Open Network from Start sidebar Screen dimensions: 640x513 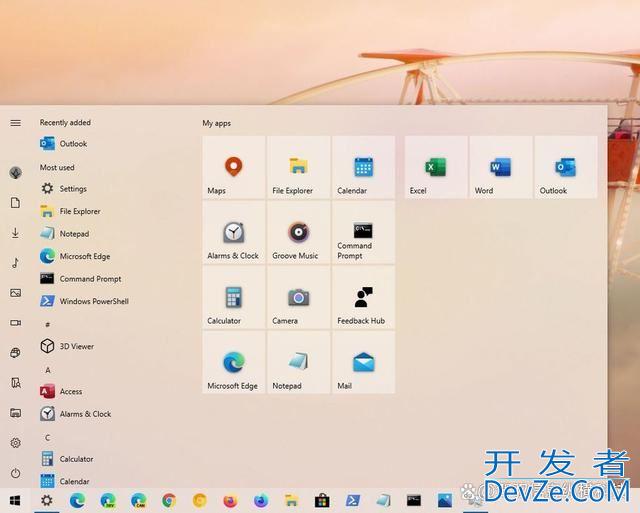[x=16, y=353]
